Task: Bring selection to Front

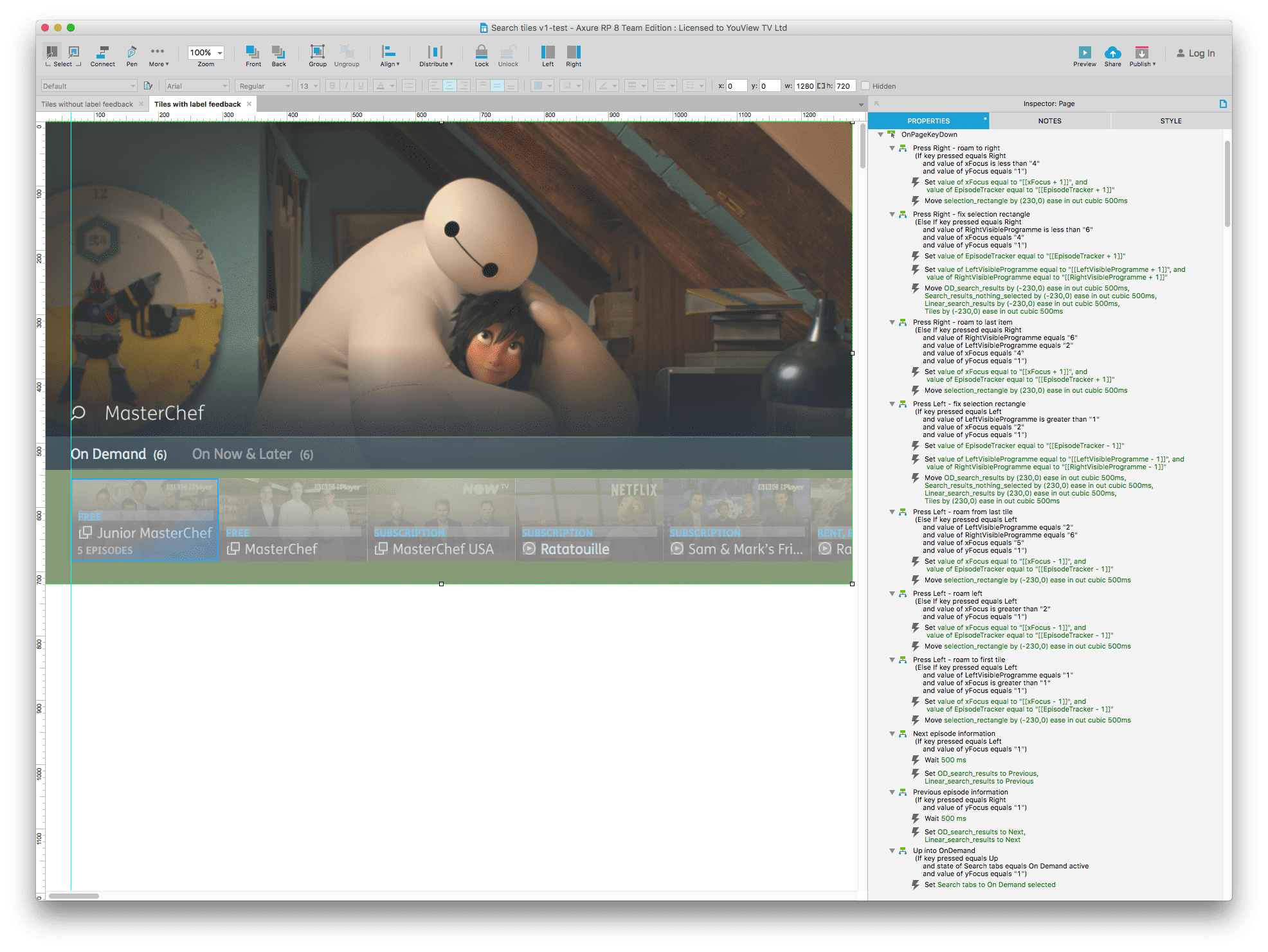Action: [x=253, y=55]
